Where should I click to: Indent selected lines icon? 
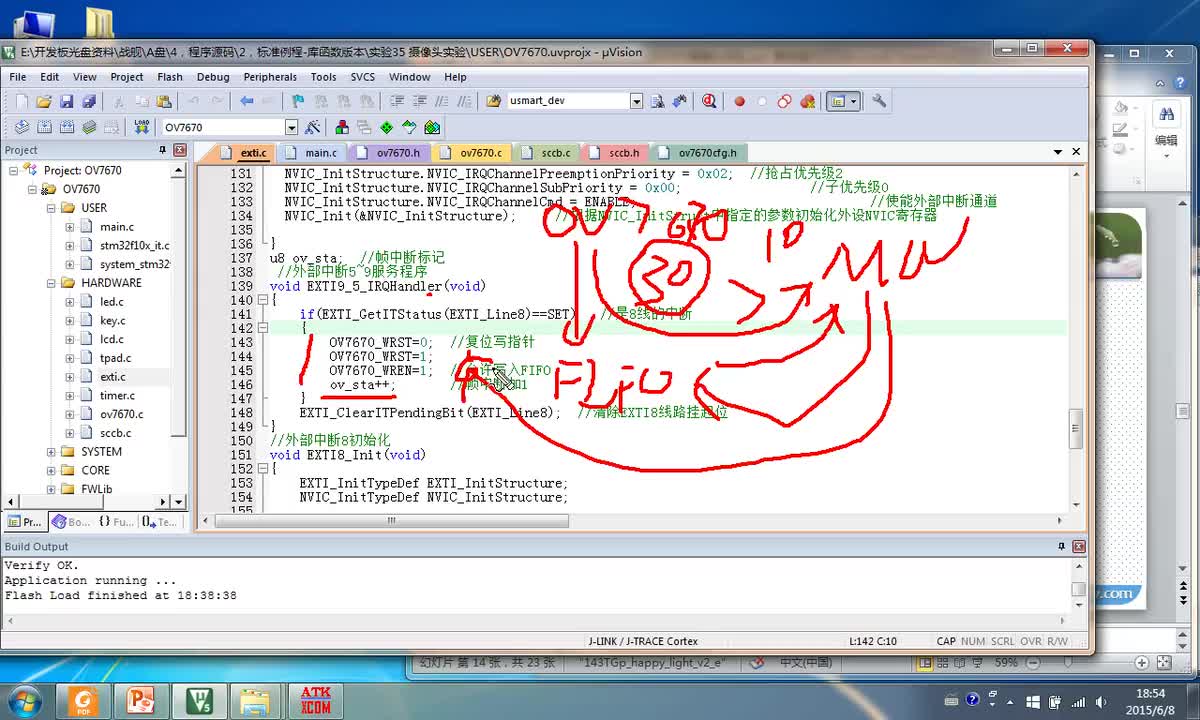coord(397,101)
